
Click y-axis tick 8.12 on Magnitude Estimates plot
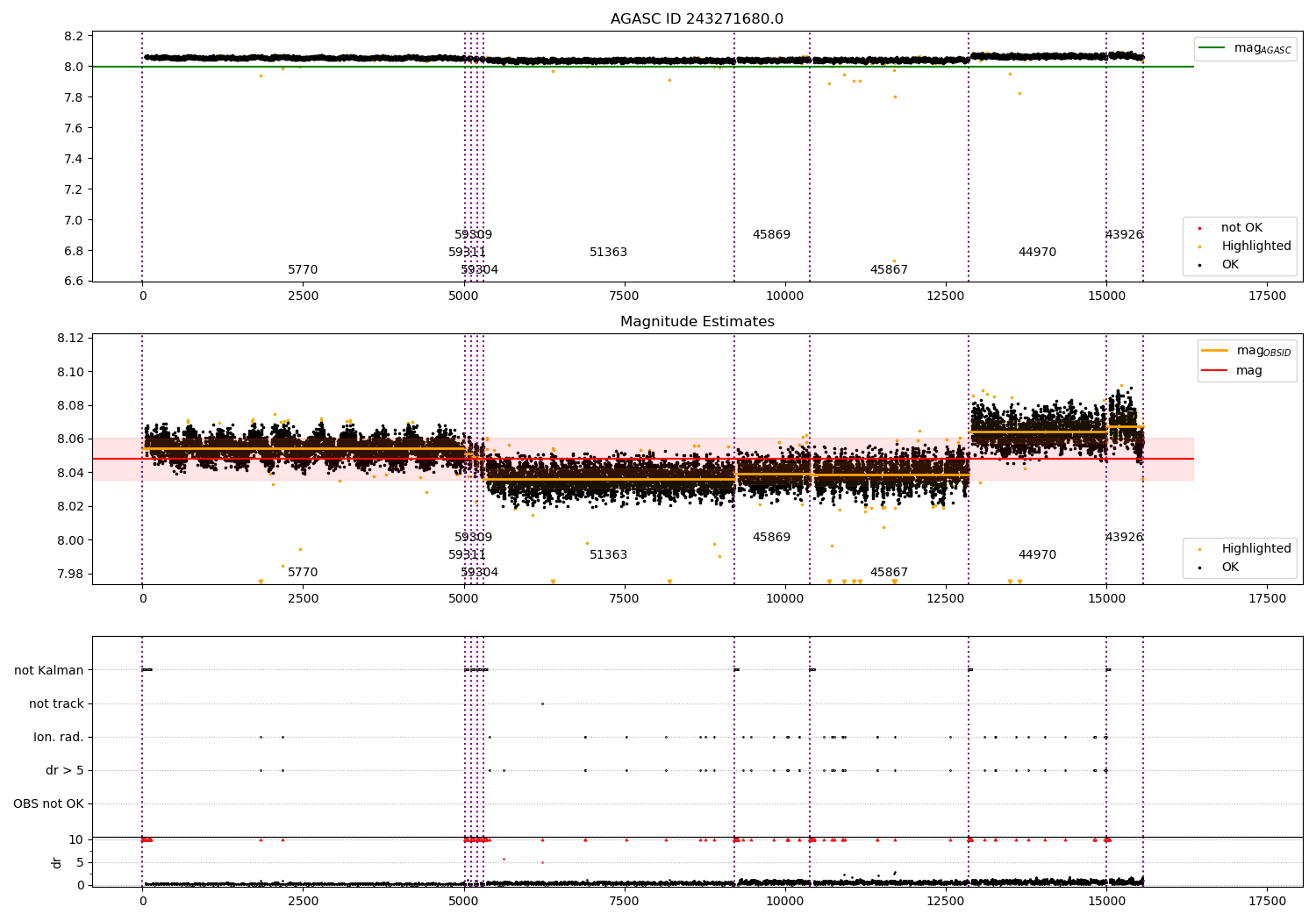(x=71, y=339)
